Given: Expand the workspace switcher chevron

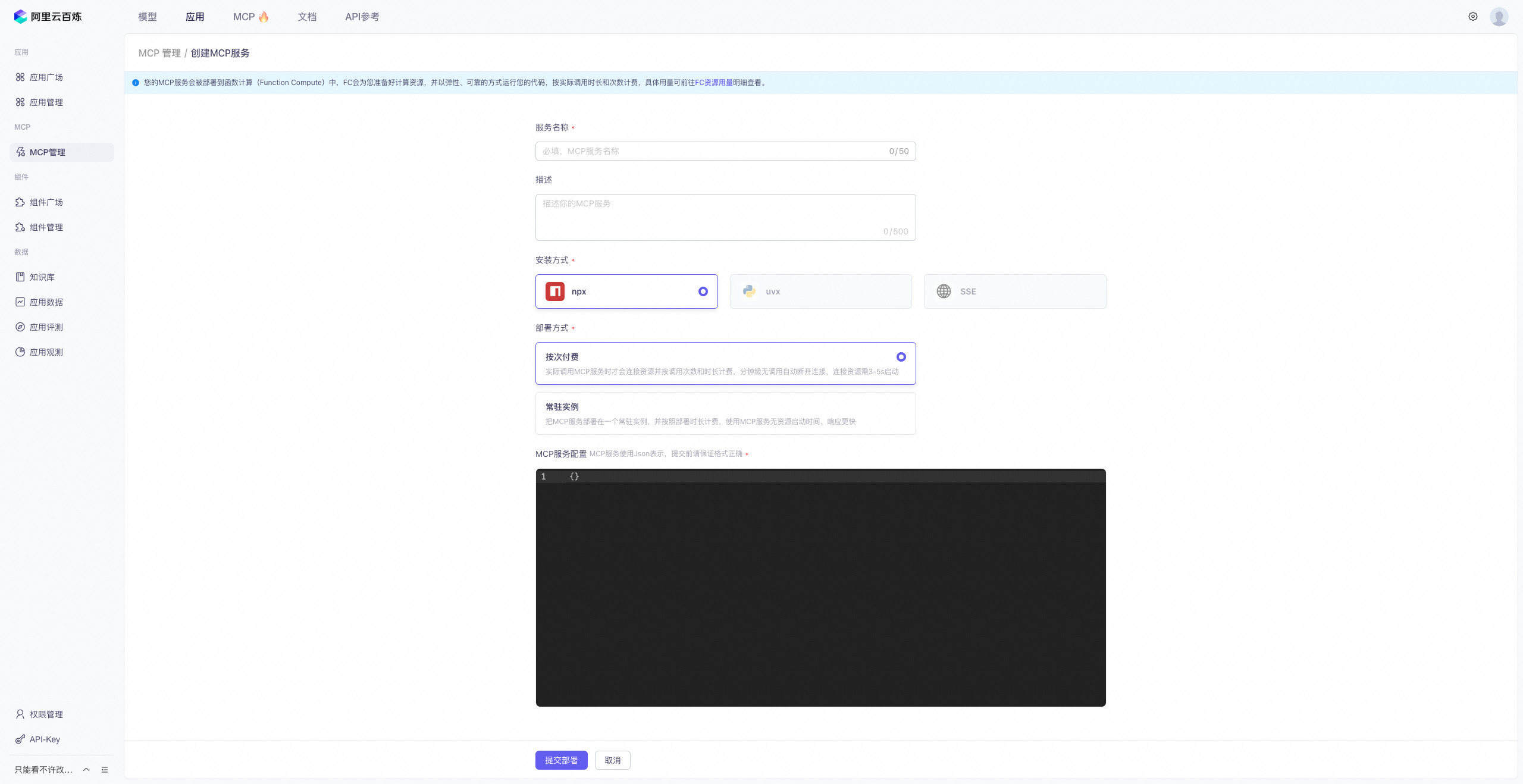Looking at the screenshot, I should 86,770.
